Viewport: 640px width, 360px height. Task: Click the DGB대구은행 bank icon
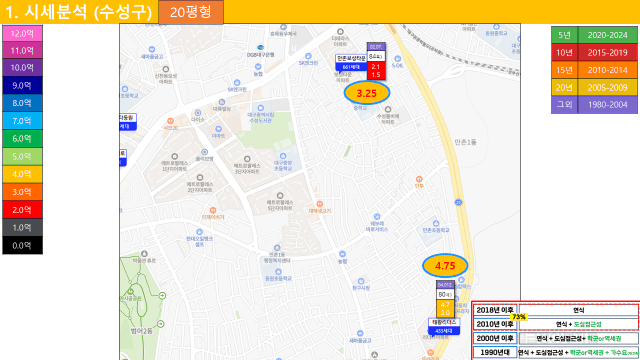(260, 48)
